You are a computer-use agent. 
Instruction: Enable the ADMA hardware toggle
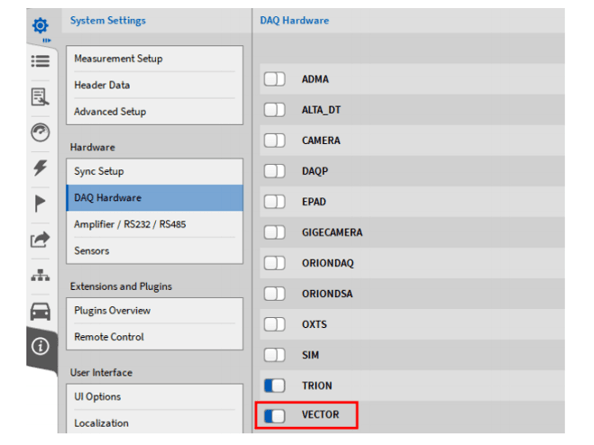click(x=275, y=79)
